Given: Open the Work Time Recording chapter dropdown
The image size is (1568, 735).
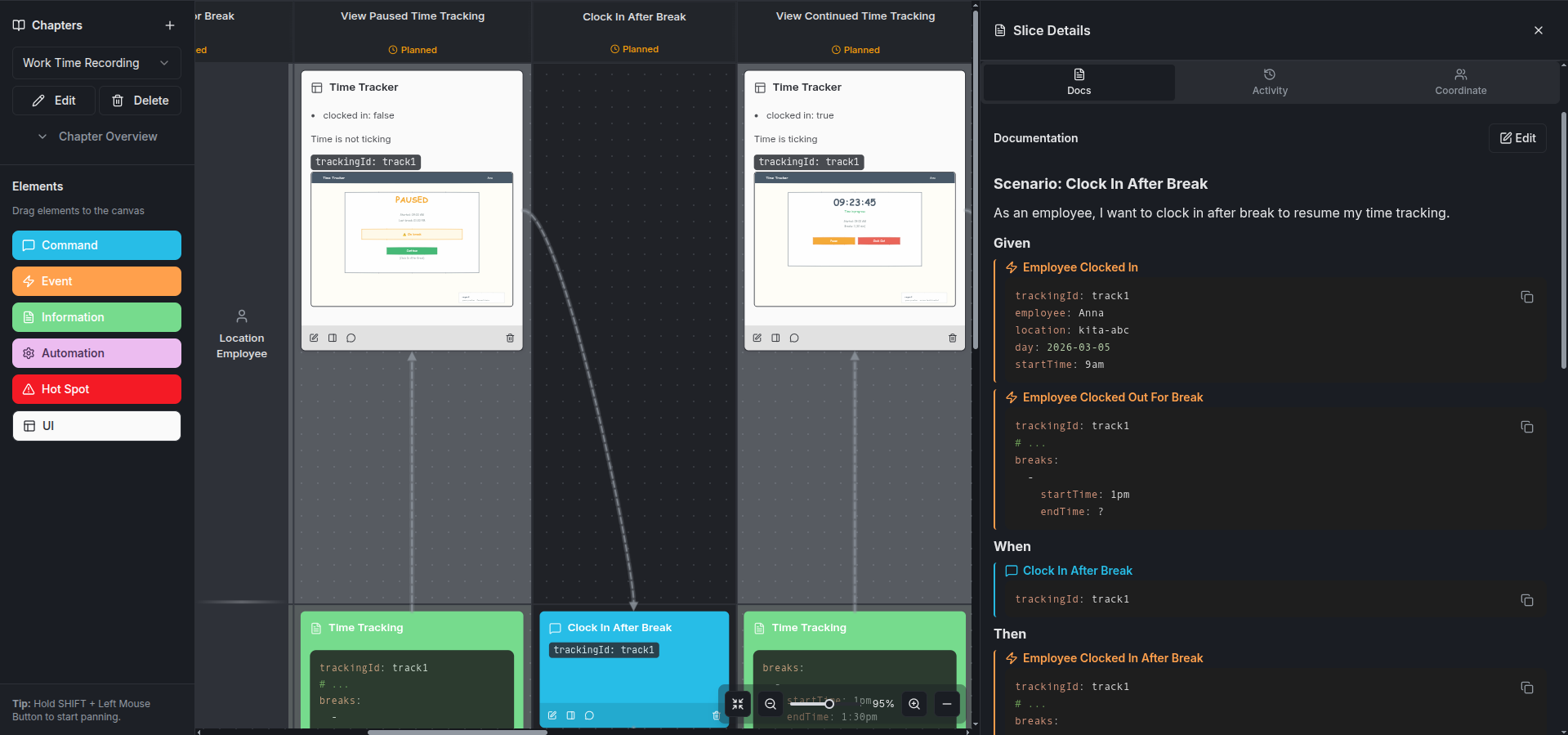Looking at the screenshot, I should (x=96, y=63).
